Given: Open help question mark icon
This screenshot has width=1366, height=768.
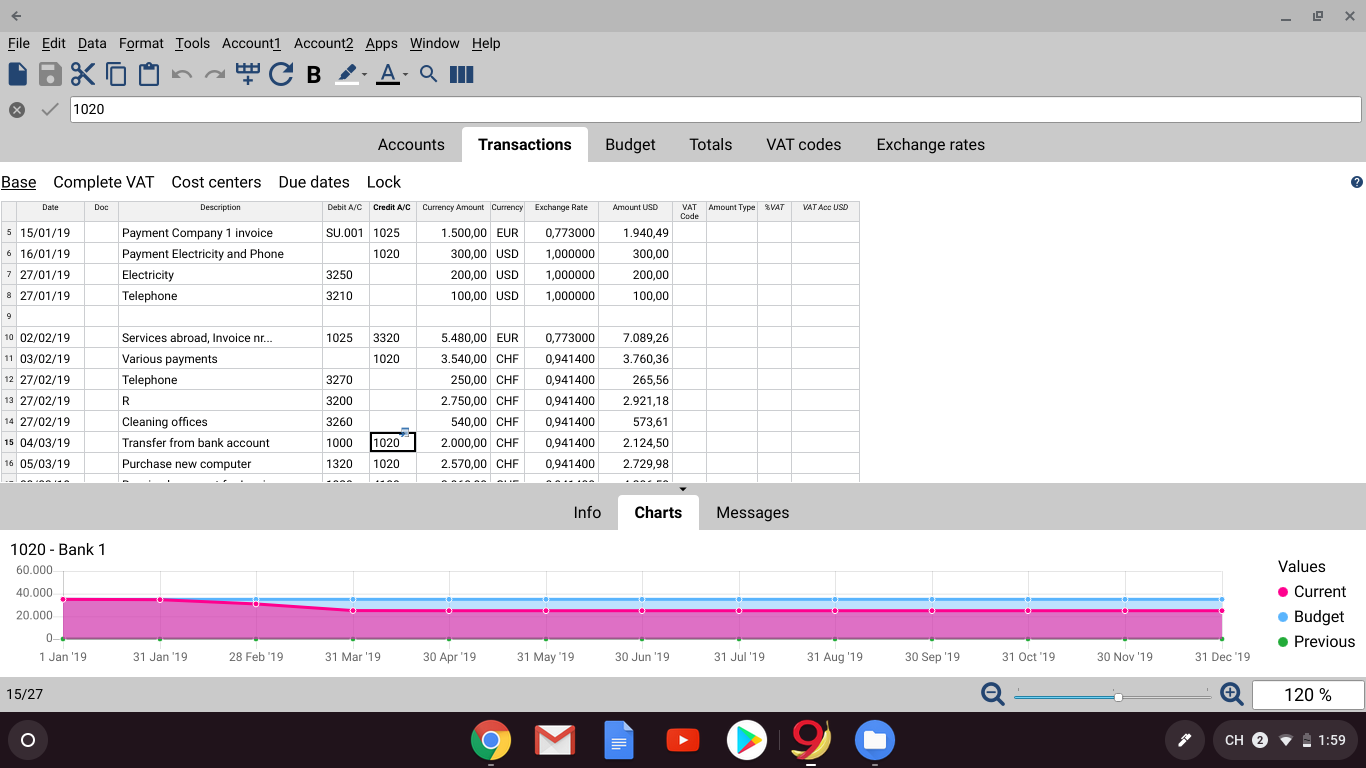Looking at the screenshot, I should pos(1357,182).
